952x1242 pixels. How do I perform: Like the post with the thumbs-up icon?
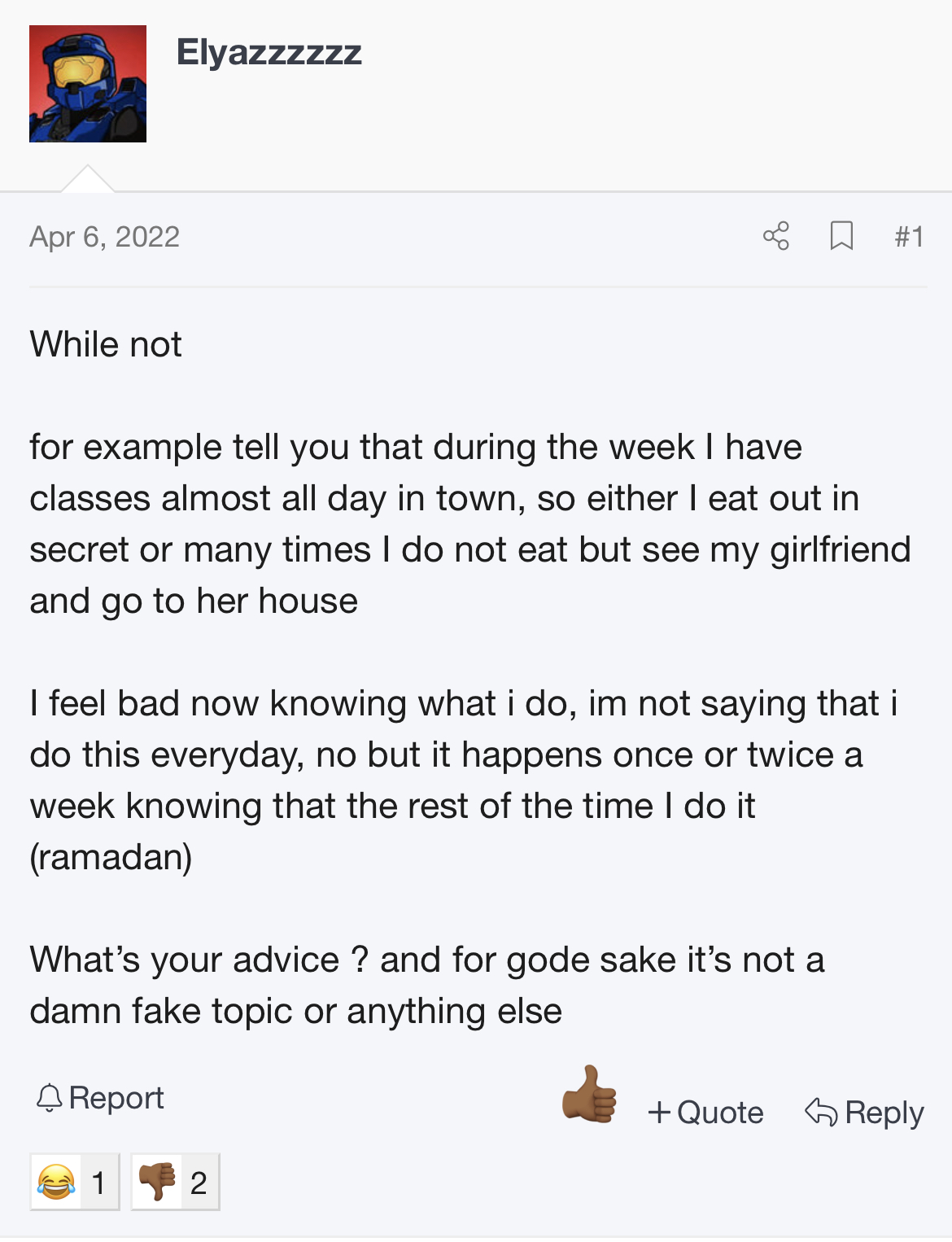click(589, 1095)
